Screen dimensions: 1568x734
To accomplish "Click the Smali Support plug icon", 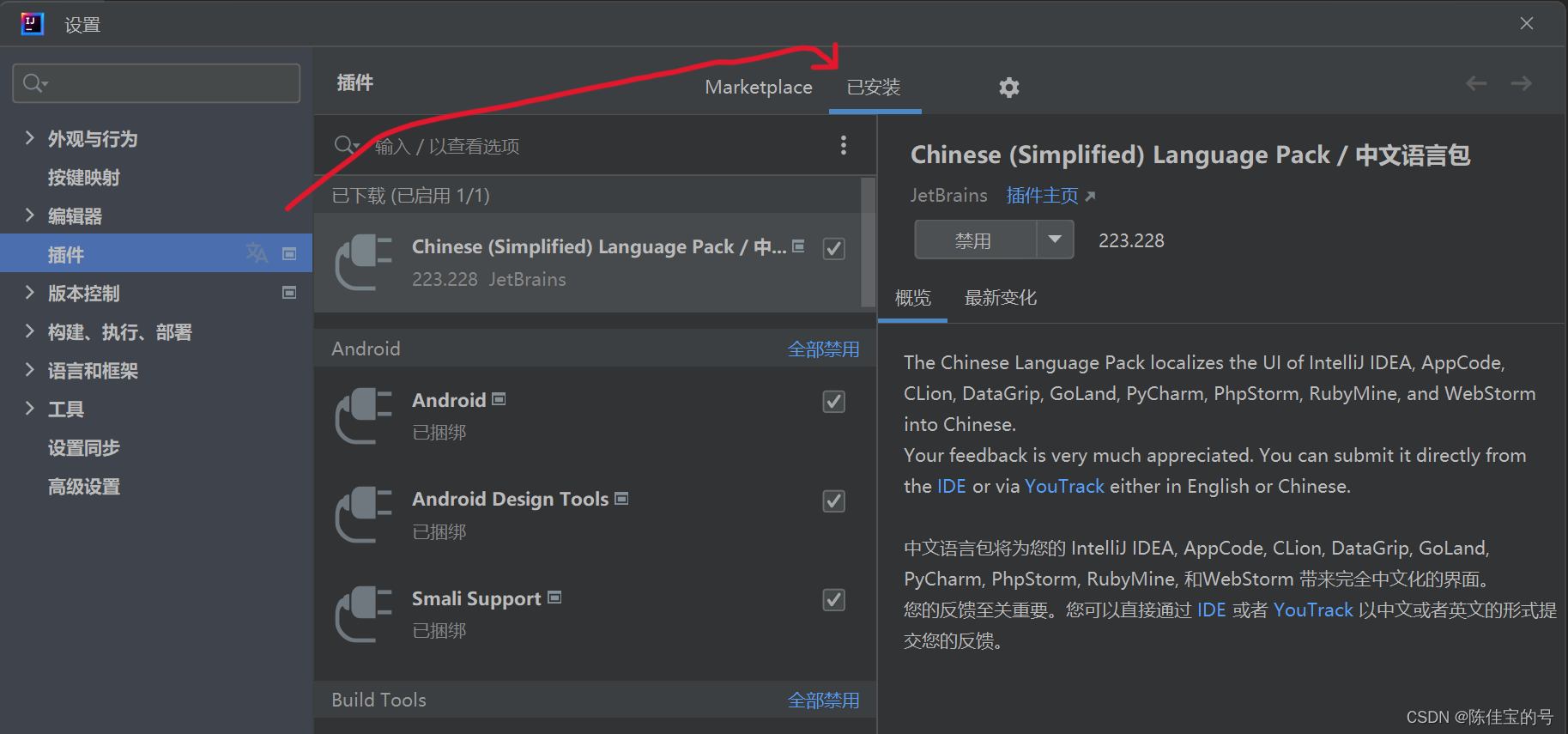I will pyautogui.click(x=364, y=614).
